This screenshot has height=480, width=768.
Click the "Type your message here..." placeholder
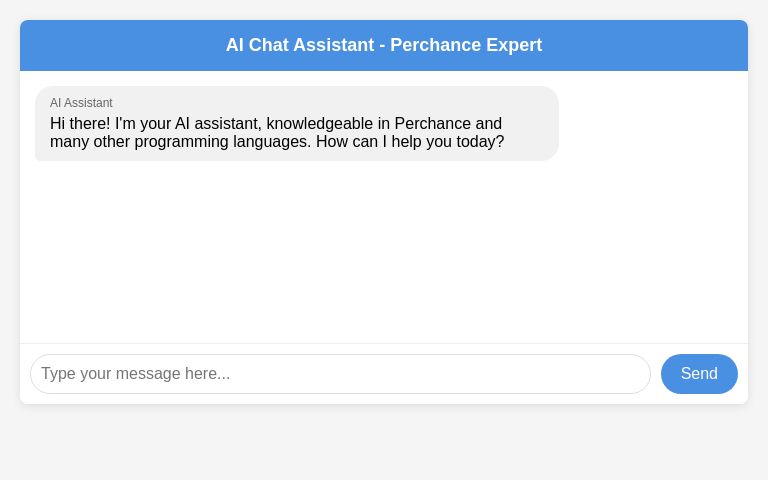(136, 374)
